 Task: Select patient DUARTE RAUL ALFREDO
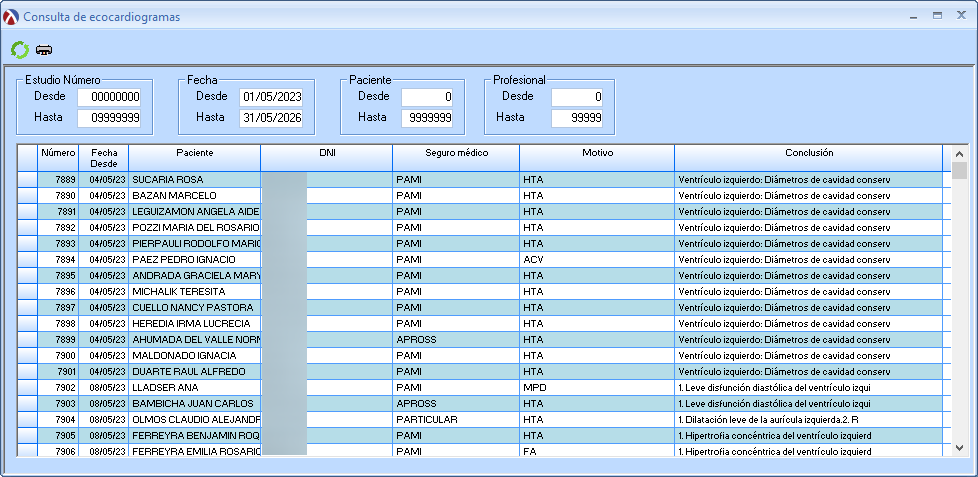[187, 372]
